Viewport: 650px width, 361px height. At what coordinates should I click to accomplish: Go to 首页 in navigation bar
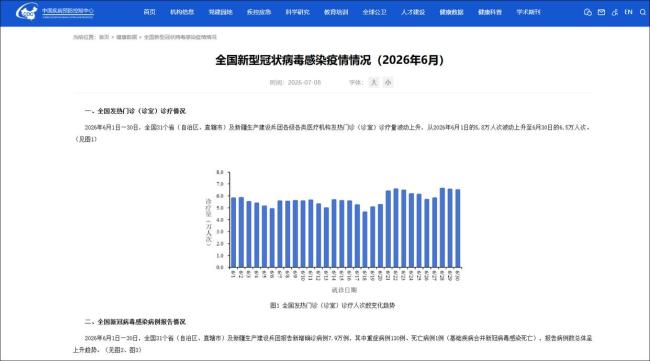coord(149,12)
